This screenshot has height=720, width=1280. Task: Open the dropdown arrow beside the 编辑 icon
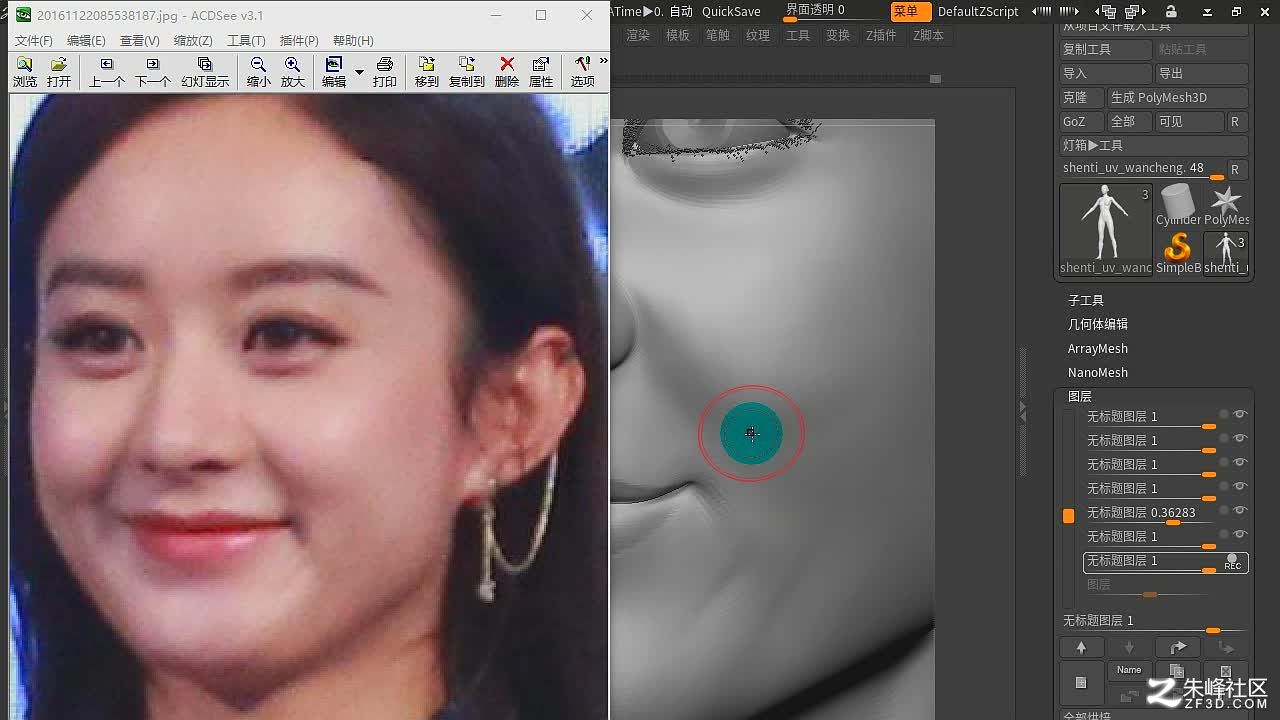pos(359,72)
